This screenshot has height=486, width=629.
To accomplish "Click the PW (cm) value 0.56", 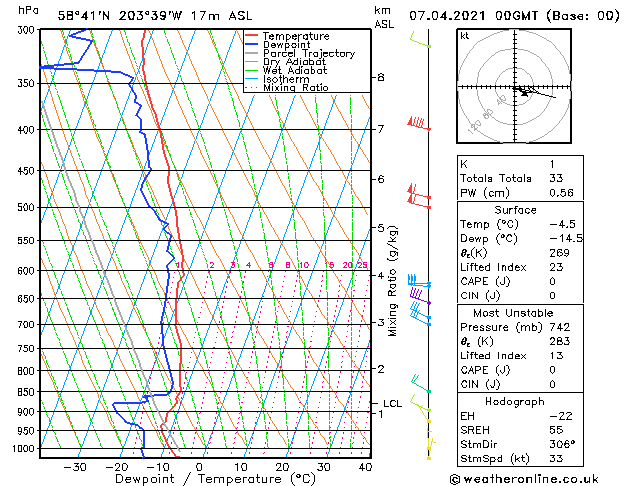I will (562, 193).
